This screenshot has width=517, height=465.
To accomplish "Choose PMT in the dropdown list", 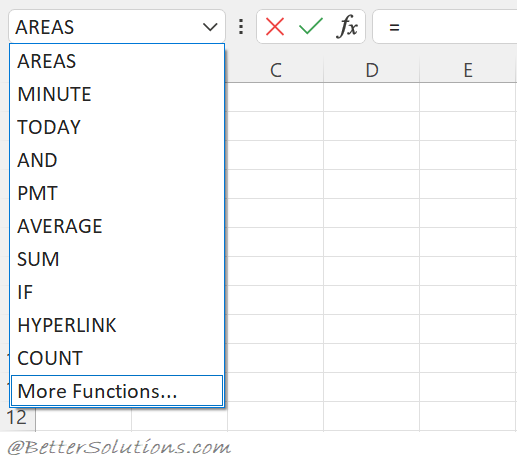I will click(117, 193).
